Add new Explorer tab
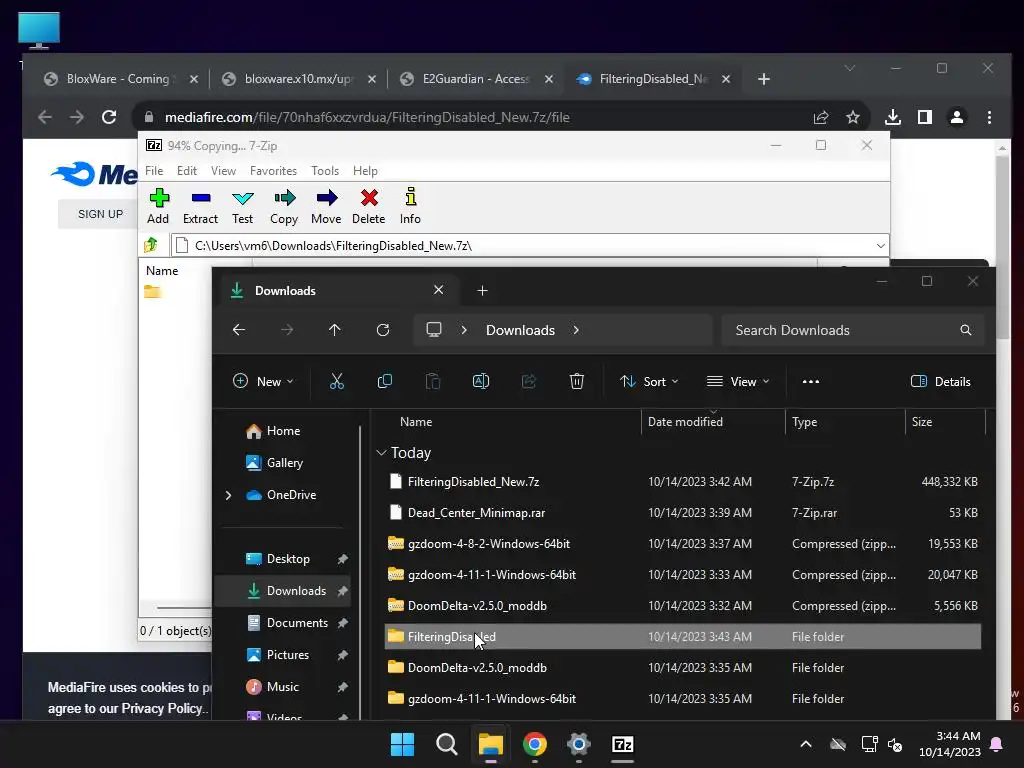Screen dimensions: 1024x768 point(482,291)
